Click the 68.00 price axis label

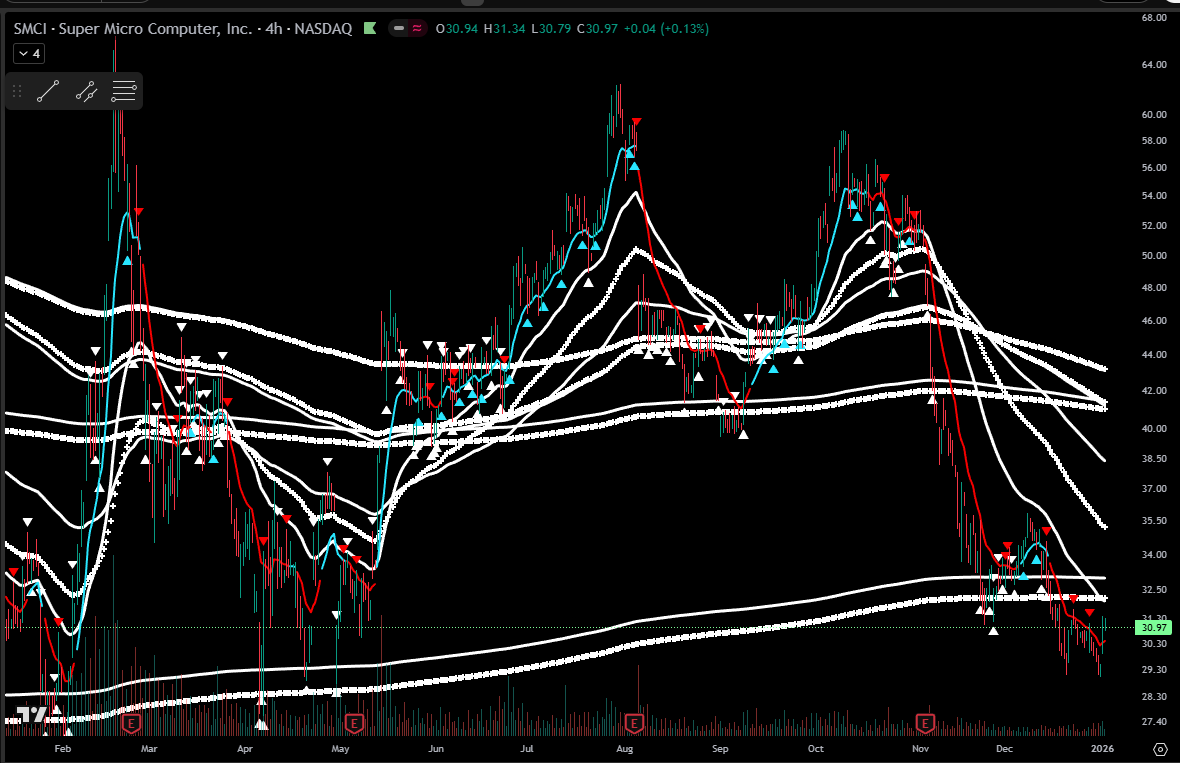coord(1154,17)
